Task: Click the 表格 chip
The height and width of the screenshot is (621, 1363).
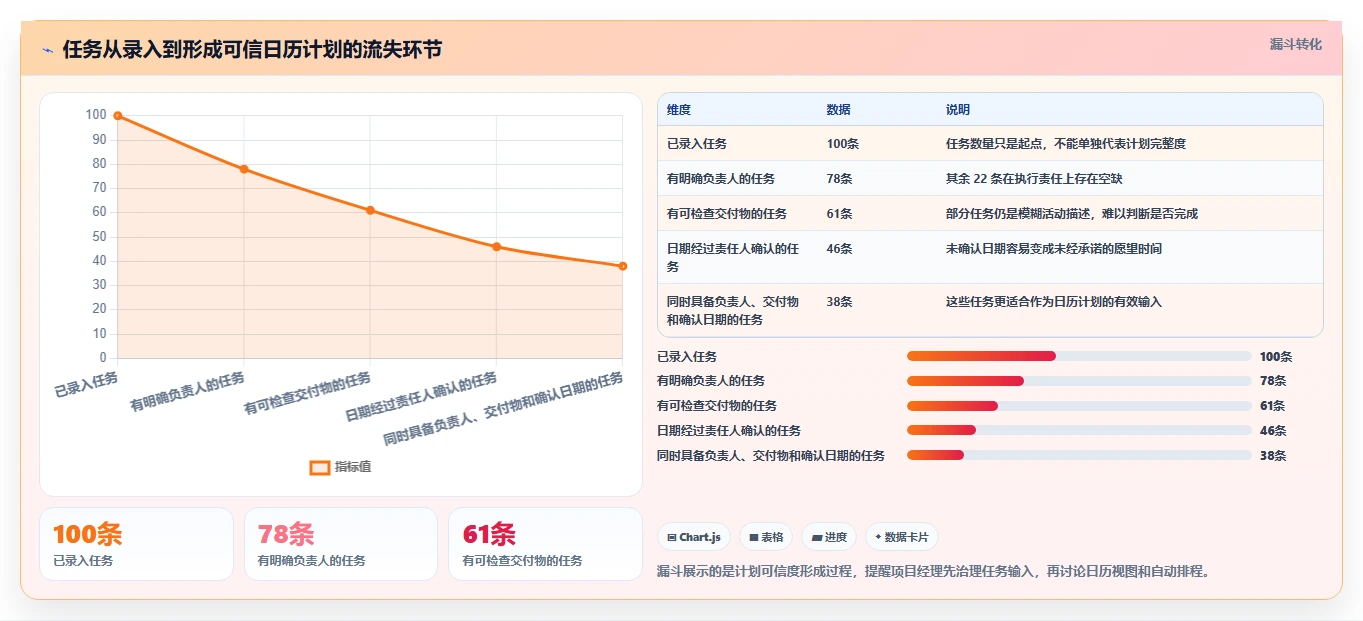Action: point(766,537)
